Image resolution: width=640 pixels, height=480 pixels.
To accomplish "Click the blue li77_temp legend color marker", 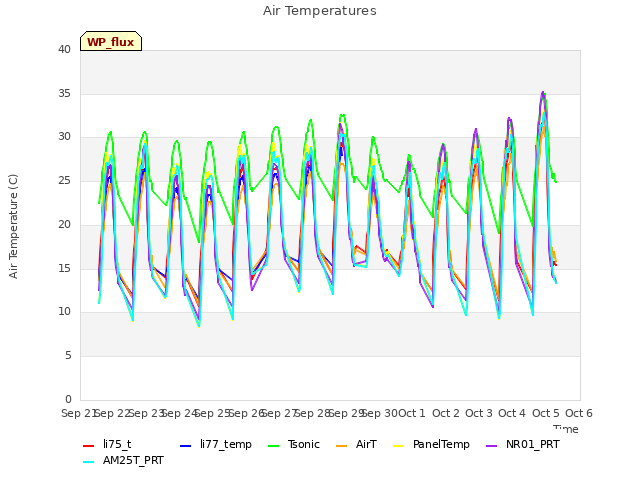I will click(x=186, y=445).
